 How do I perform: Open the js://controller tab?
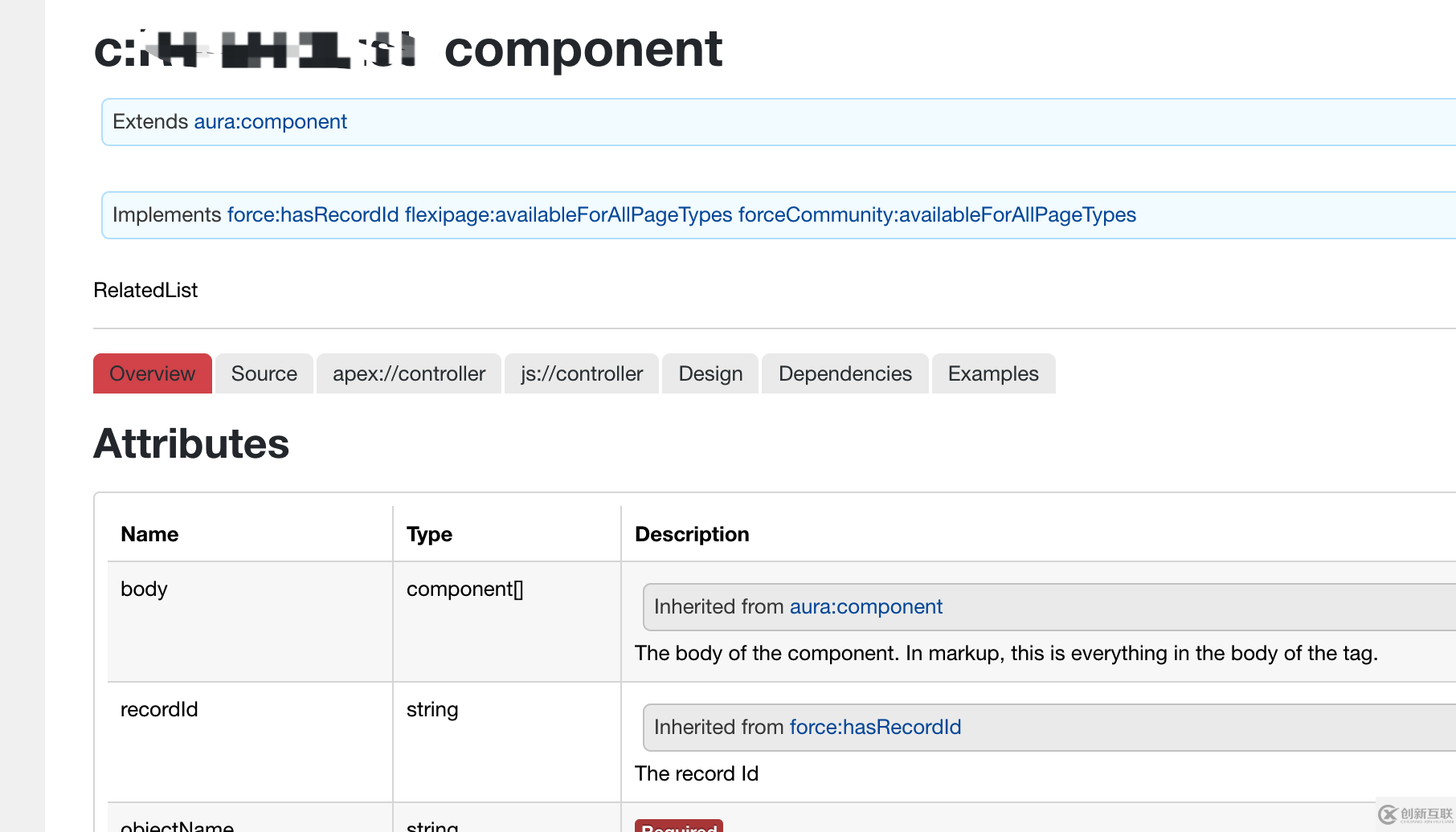pyautogui.click(x=582, y=373)
